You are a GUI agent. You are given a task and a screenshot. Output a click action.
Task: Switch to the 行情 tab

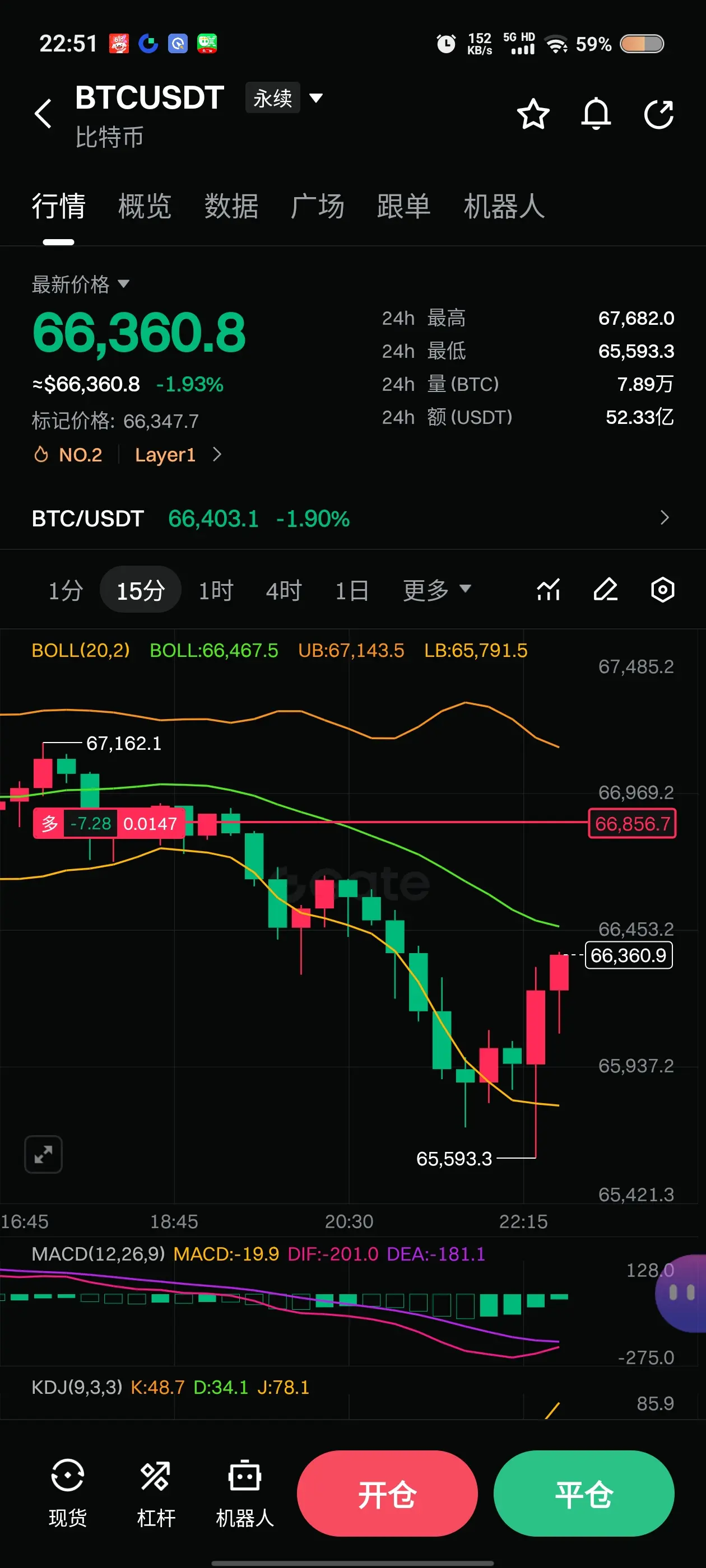58,206
